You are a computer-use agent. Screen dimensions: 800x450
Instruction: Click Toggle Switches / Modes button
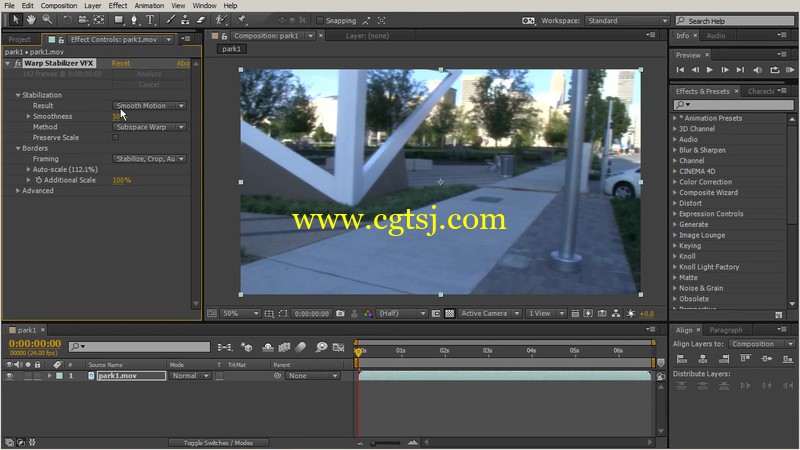click(218, 443)
